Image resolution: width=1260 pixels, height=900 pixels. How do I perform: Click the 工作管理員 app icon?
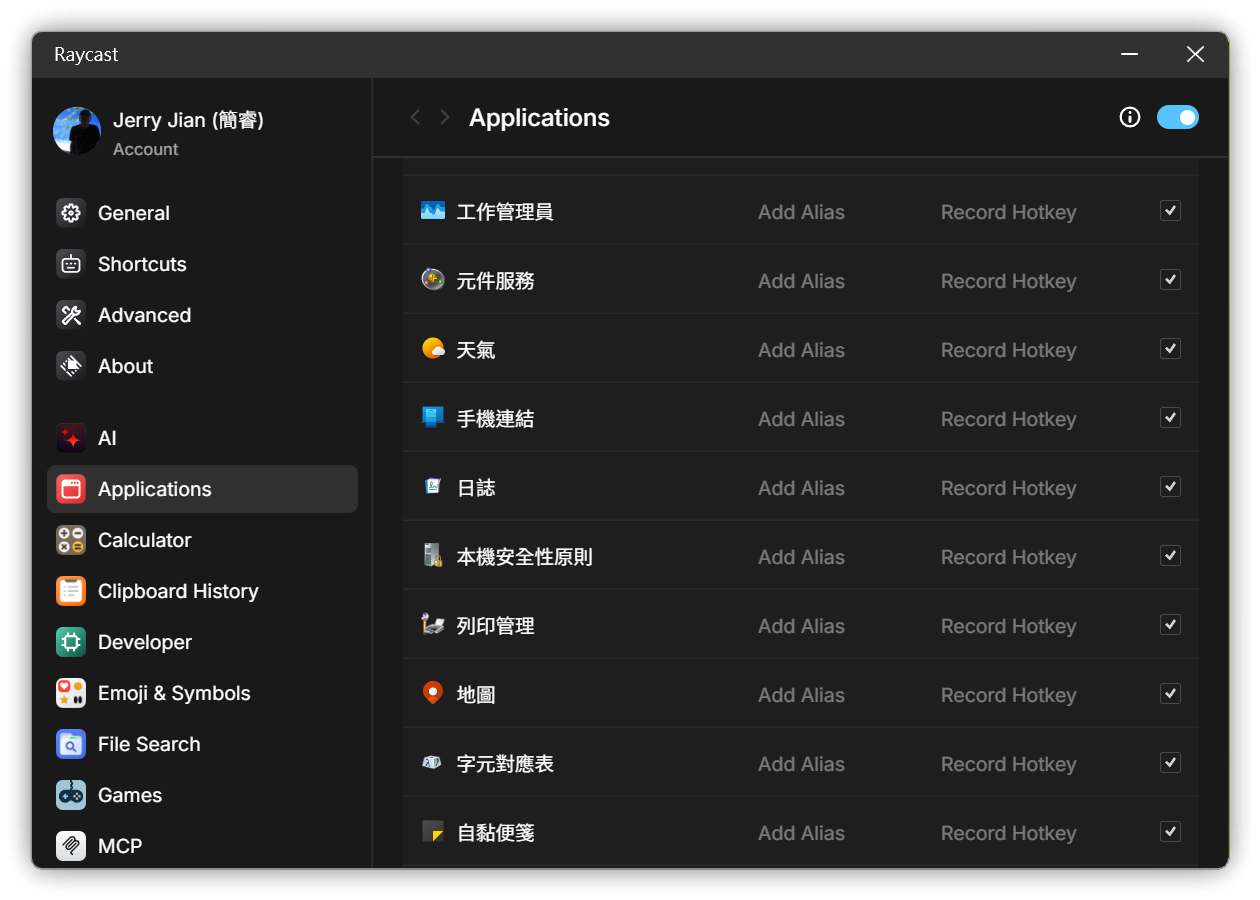433,211
